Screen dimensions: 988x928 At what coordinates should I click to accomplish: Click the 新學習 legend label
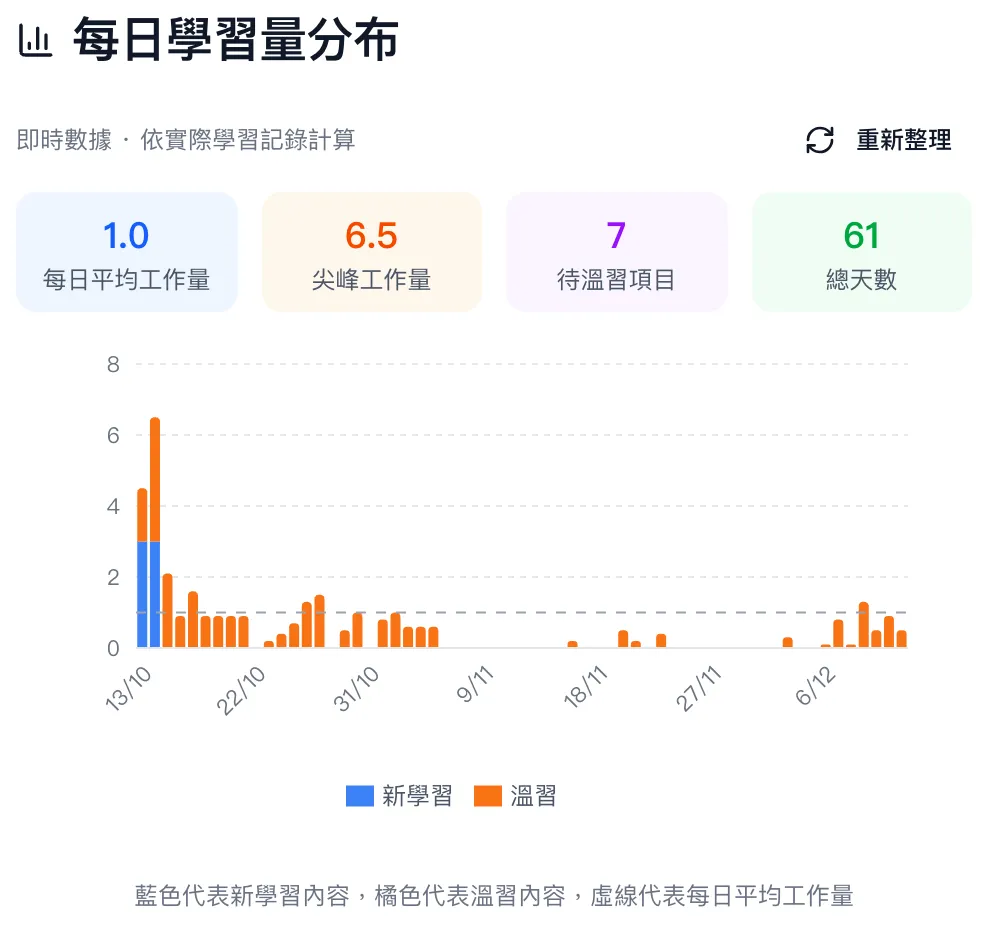pyautogui.click(x=417, y=796)
